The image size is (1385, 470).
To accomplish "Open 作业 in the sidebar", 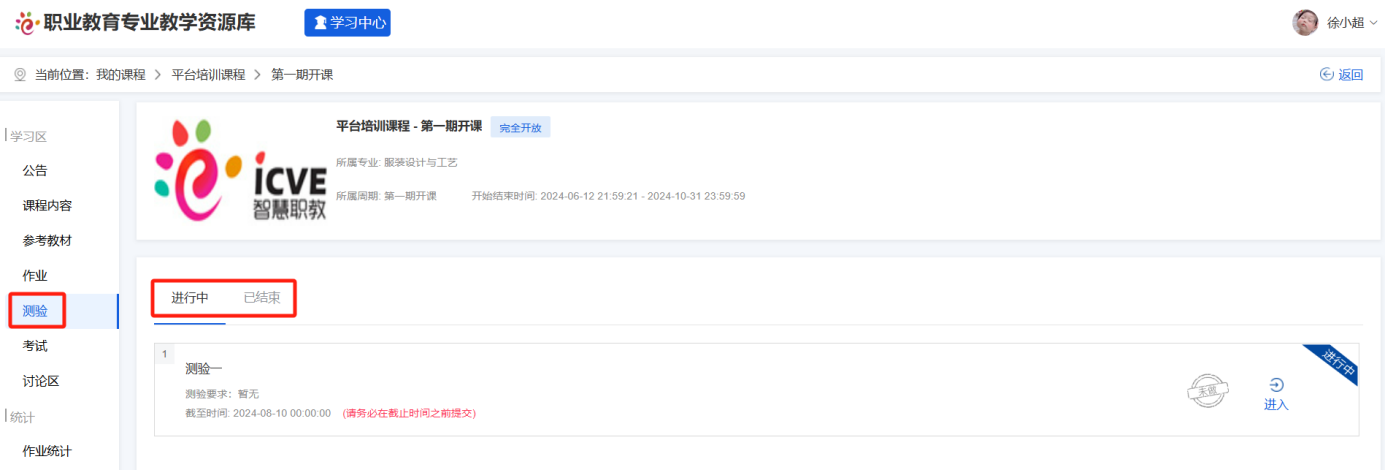I will point(35,275).
